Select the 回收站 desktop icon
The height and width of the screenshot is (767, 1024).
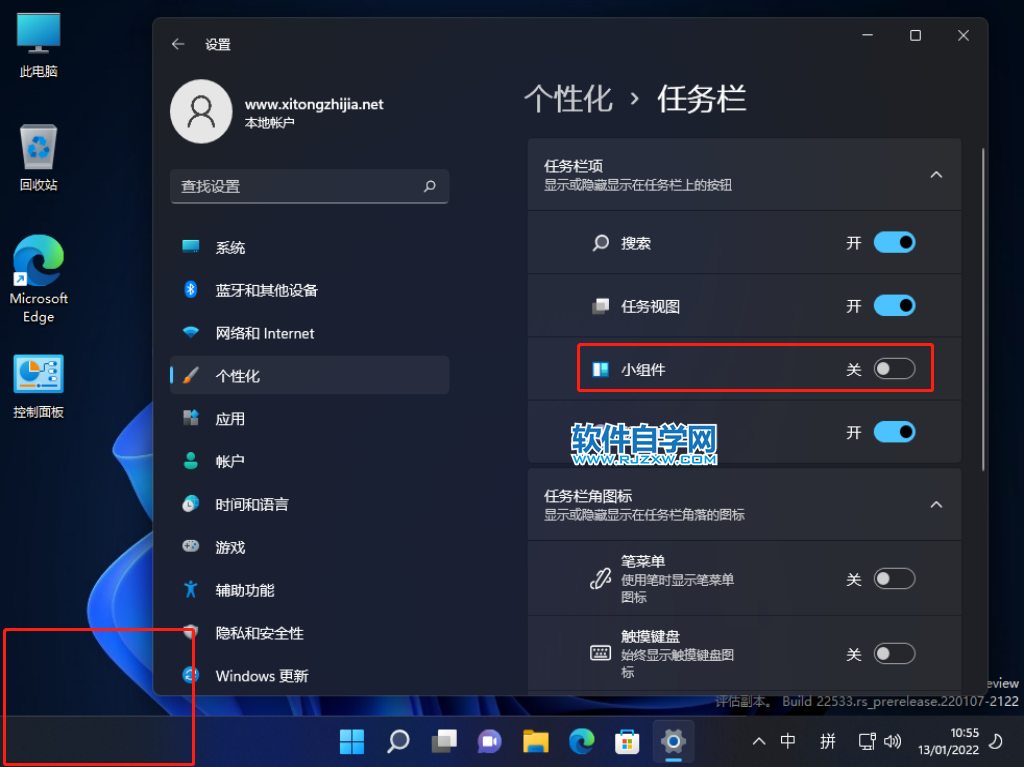[x=39, y=158]
